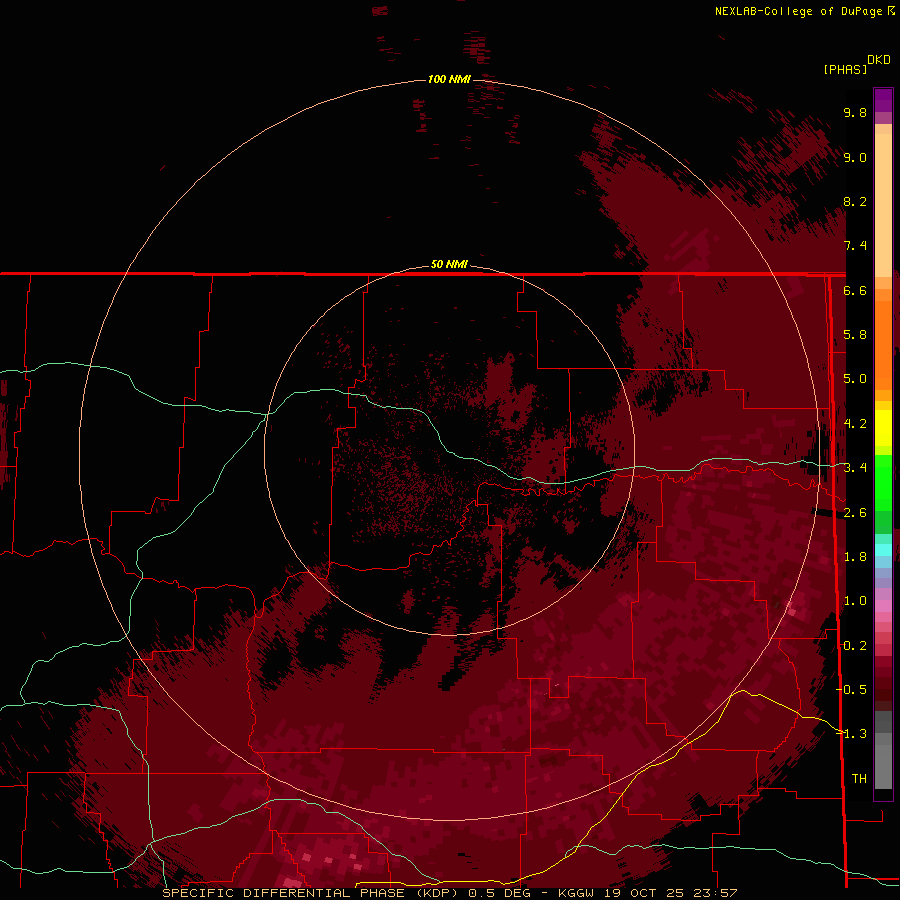Click the 6.6 value on color scale

point(855,290)
